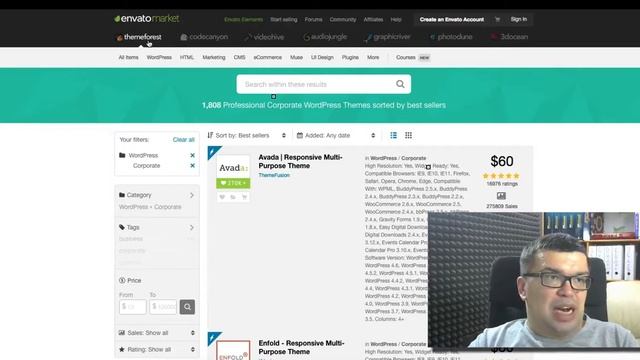Open eCommerce category menu
Viewport: 640px width, 360px height.
click(268, 58)
